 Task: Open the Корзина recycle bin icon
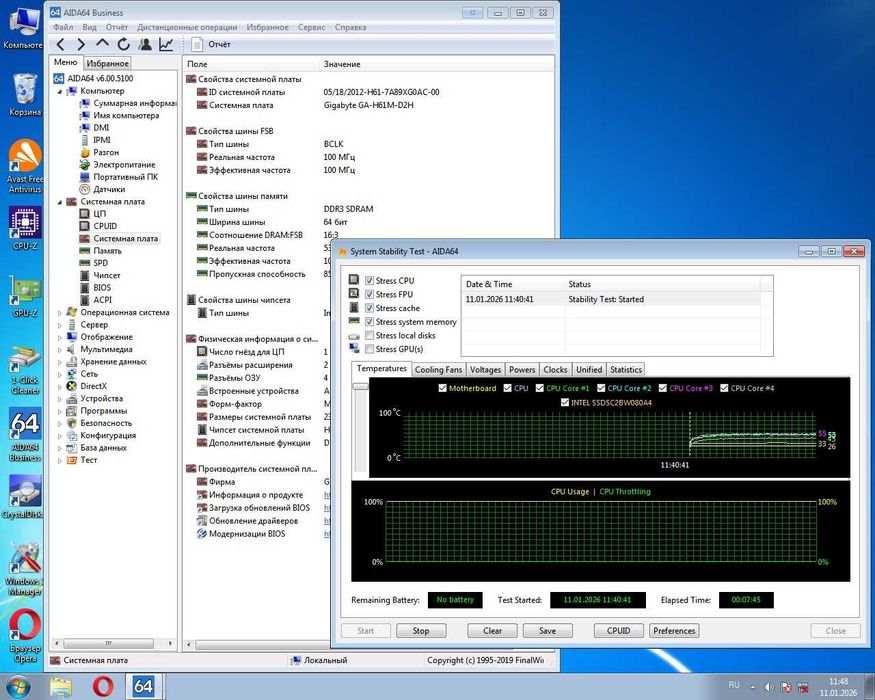point(25,95)
